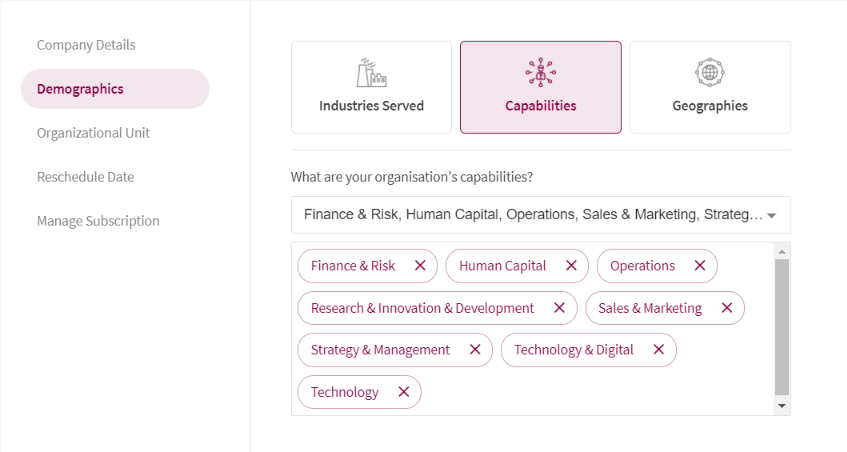
Task: Go to Organizational Unit
Action: (x=93, y=133)
